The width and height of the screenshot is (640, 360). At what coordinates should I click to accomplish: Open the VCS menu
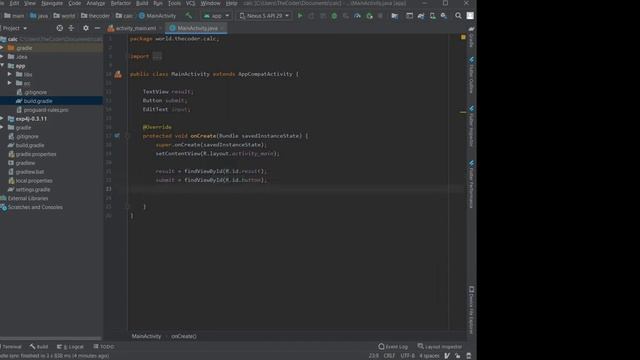tap(190, 3)
